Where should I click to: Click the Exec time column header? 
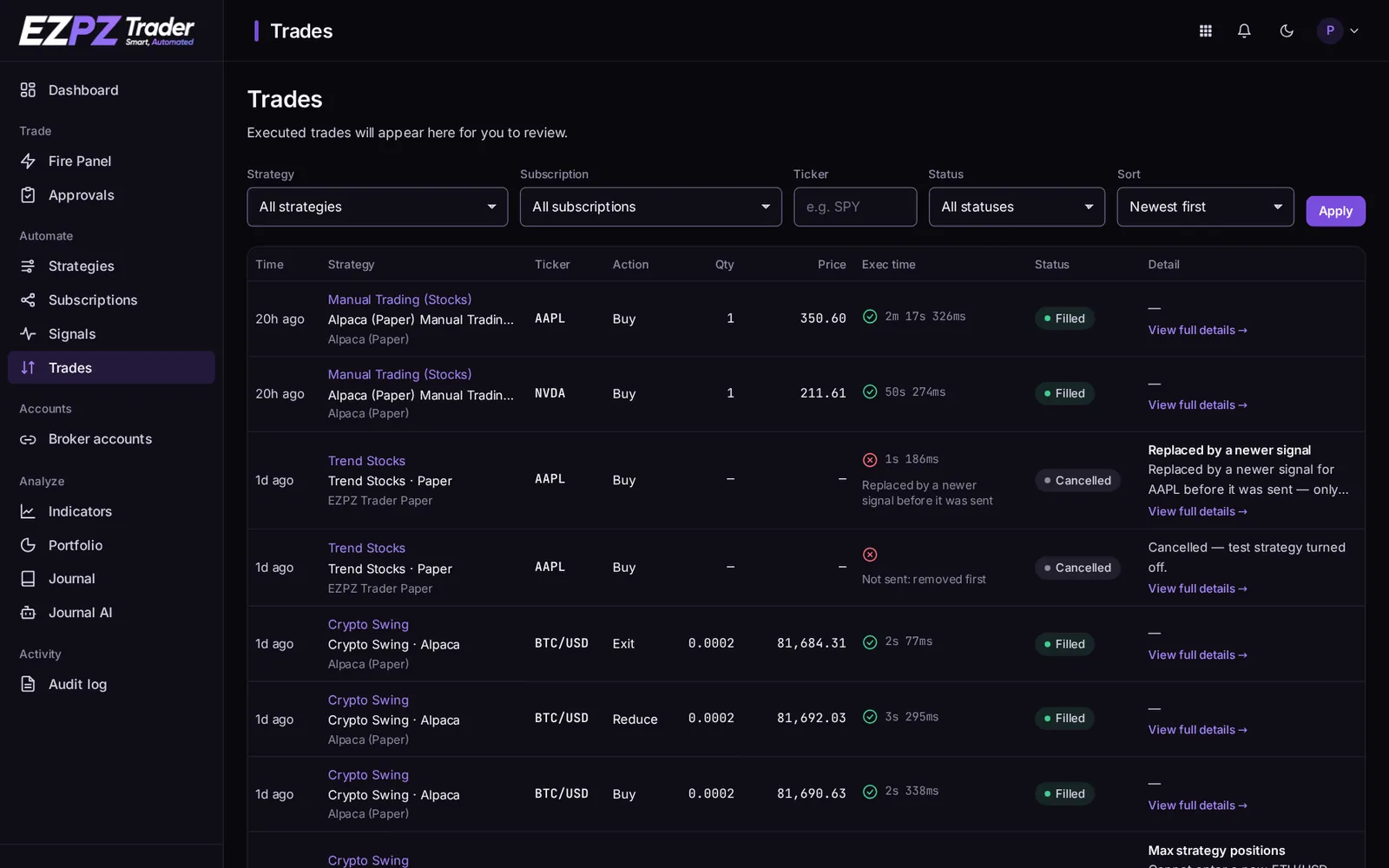(x=888, y=265)
